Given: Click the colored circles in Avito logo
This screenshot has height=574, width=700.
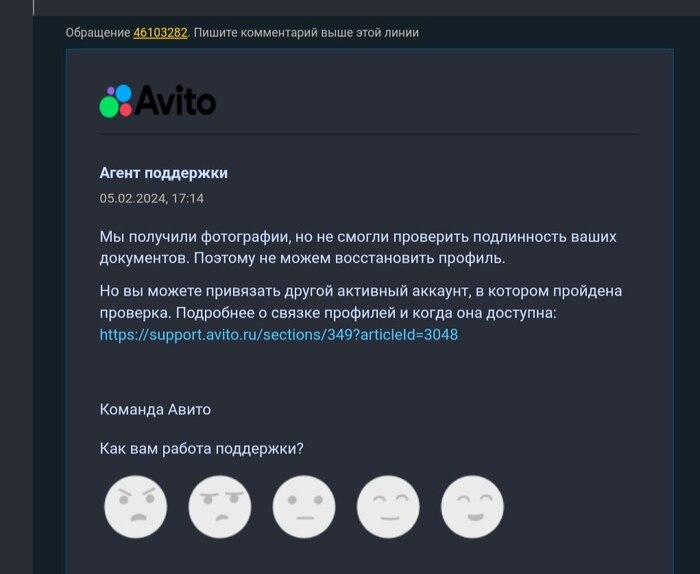Looking at the screenshot, I should pos(116,101).
